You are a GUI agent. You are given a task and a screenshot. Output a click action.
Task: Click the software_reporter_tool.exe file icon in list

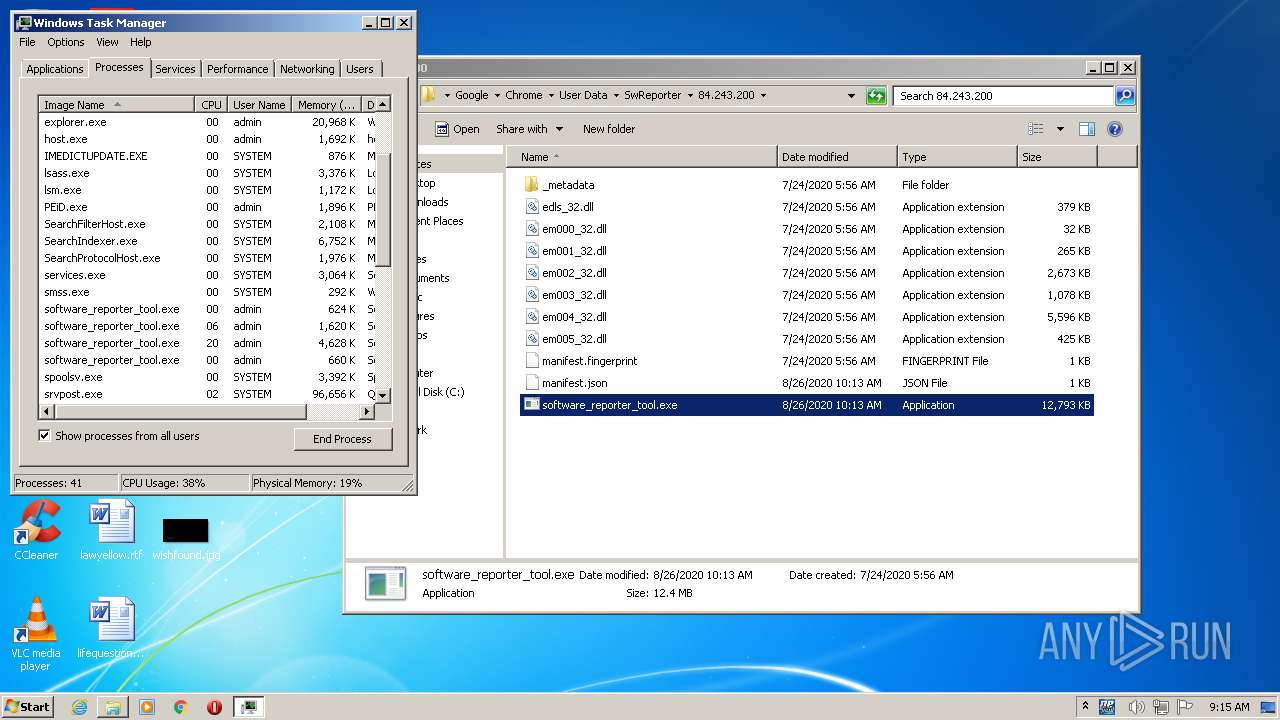532,405
